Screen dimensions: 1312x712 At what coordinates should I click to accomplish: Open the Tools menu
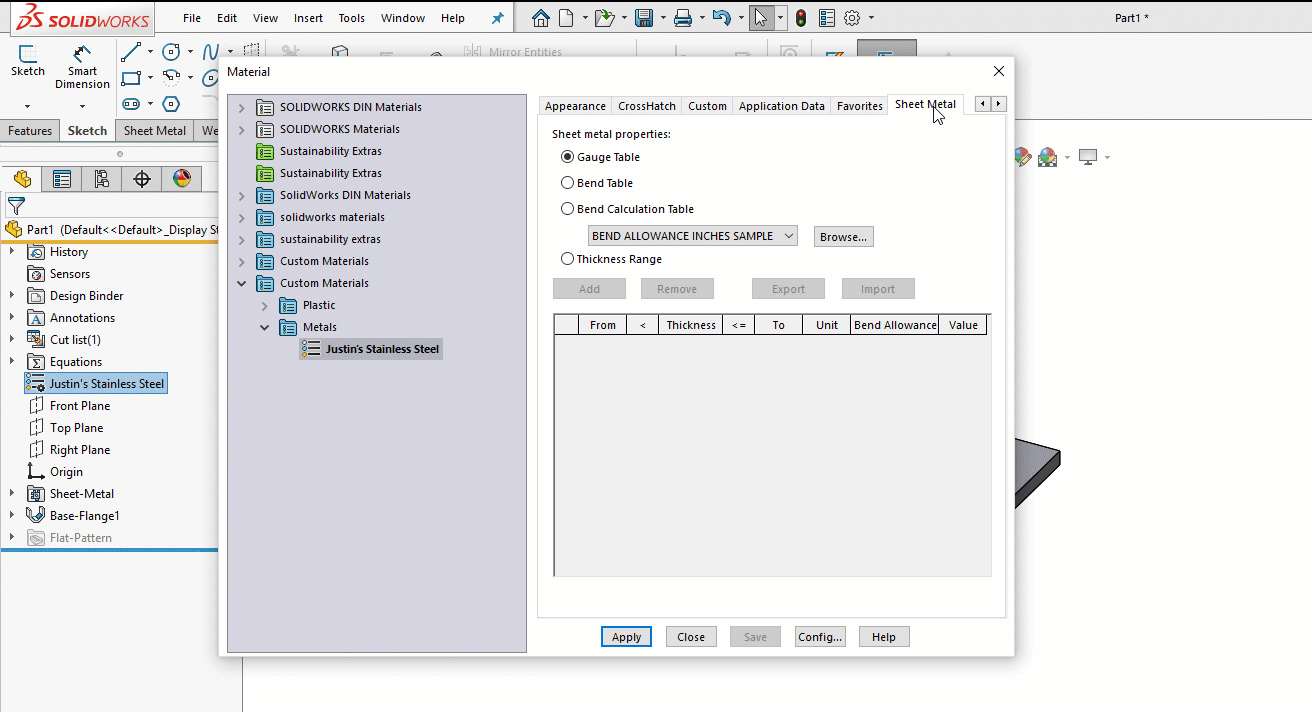click(x=351, y=18)
